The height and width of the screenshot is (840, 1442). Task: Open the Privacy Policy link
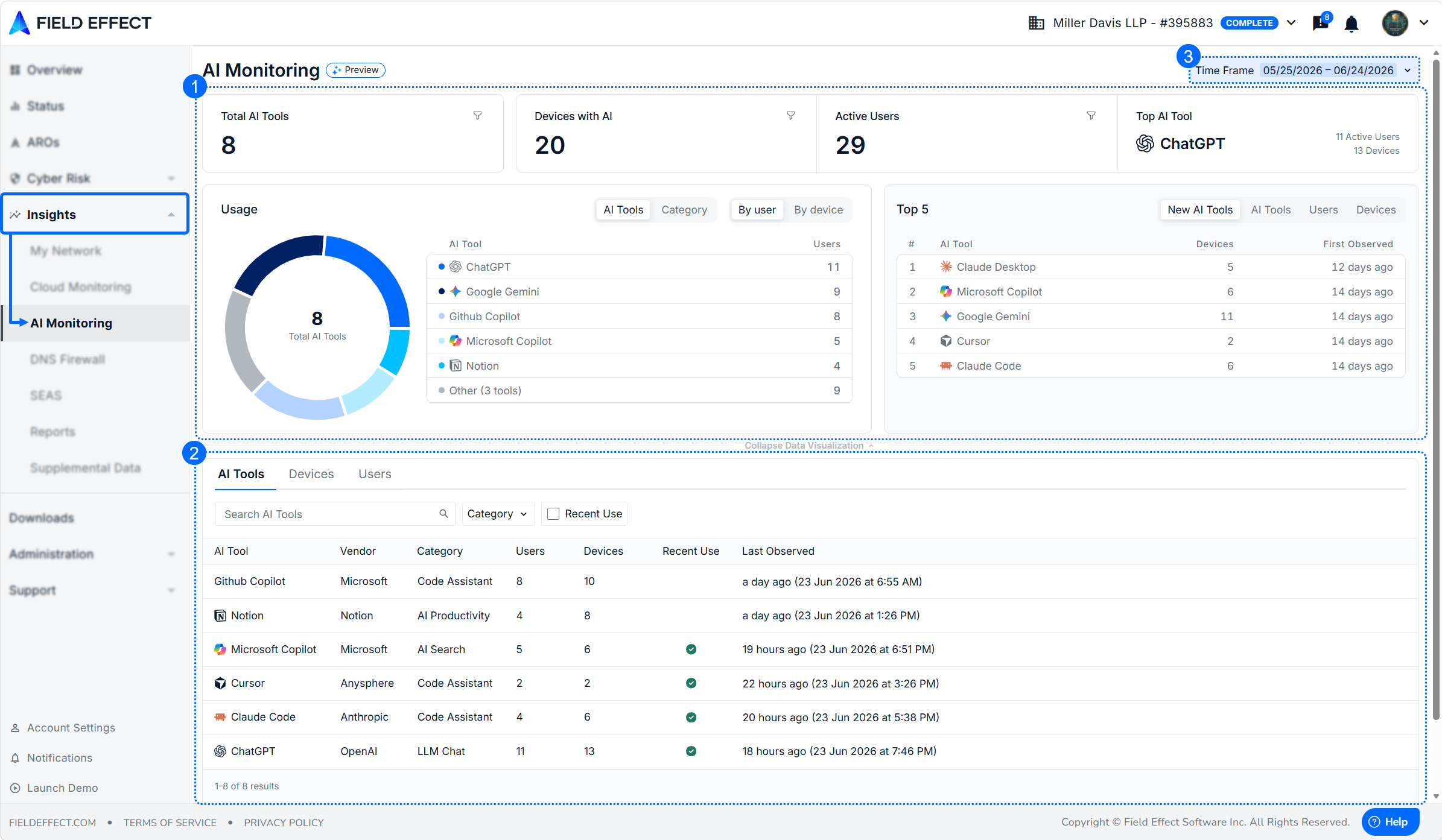coord(284,823)
